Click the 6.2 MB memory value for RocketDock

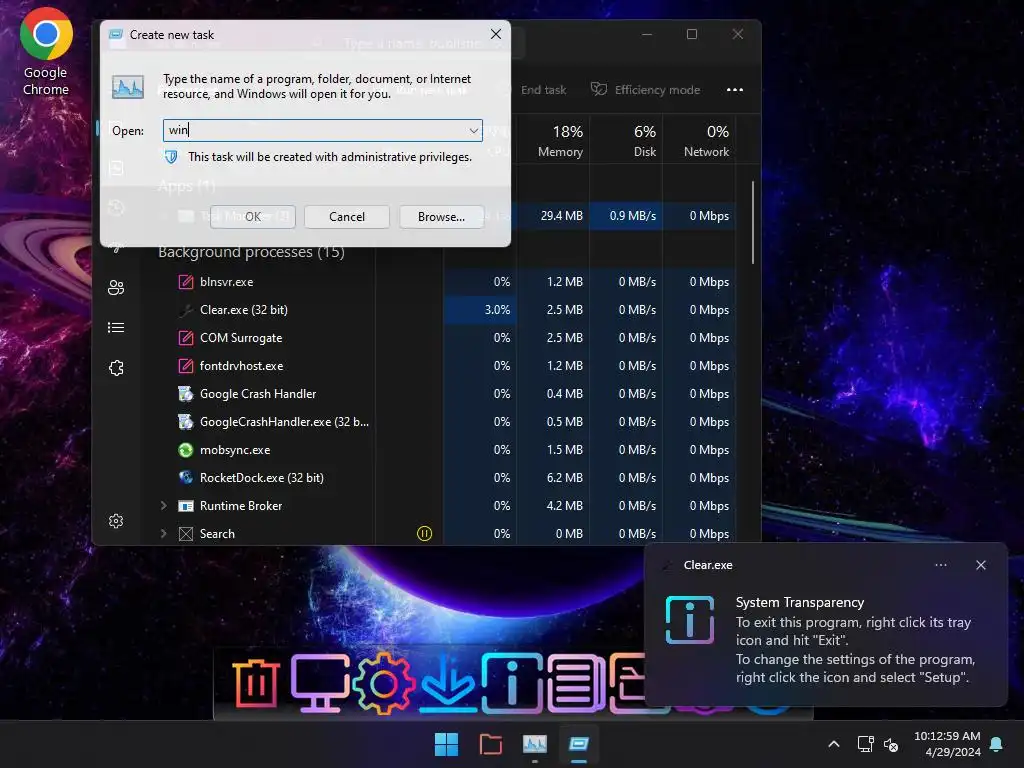tap(565, 478)
